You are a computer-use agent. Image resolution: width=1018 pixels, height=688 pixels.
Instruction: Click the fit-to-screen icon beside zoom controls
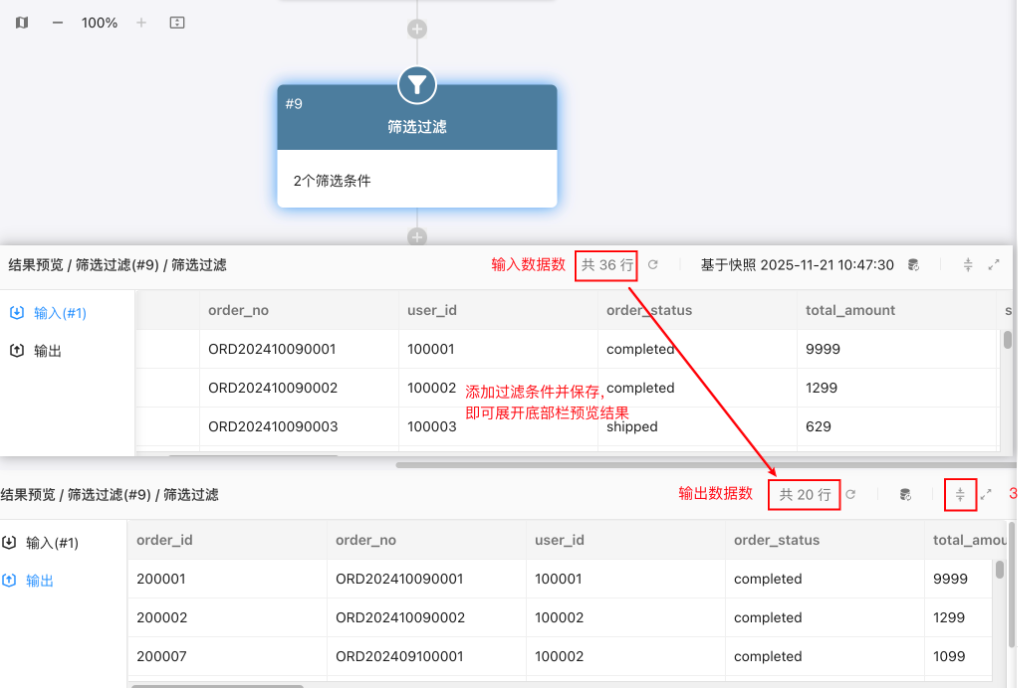click(x=177, y=22)
